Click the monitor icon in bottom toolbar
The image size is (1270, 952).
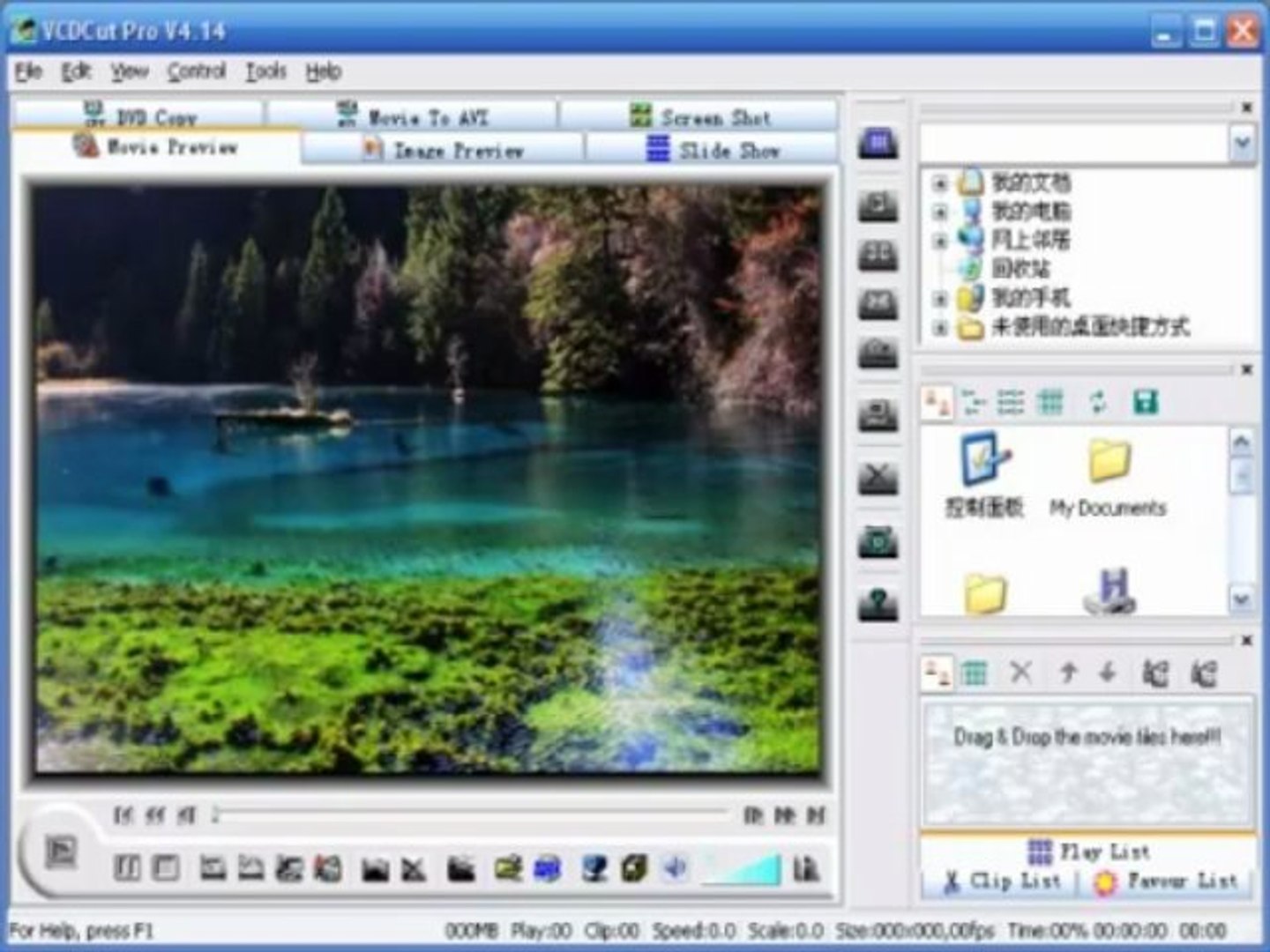pyautogui.click(x=595, y=869)
